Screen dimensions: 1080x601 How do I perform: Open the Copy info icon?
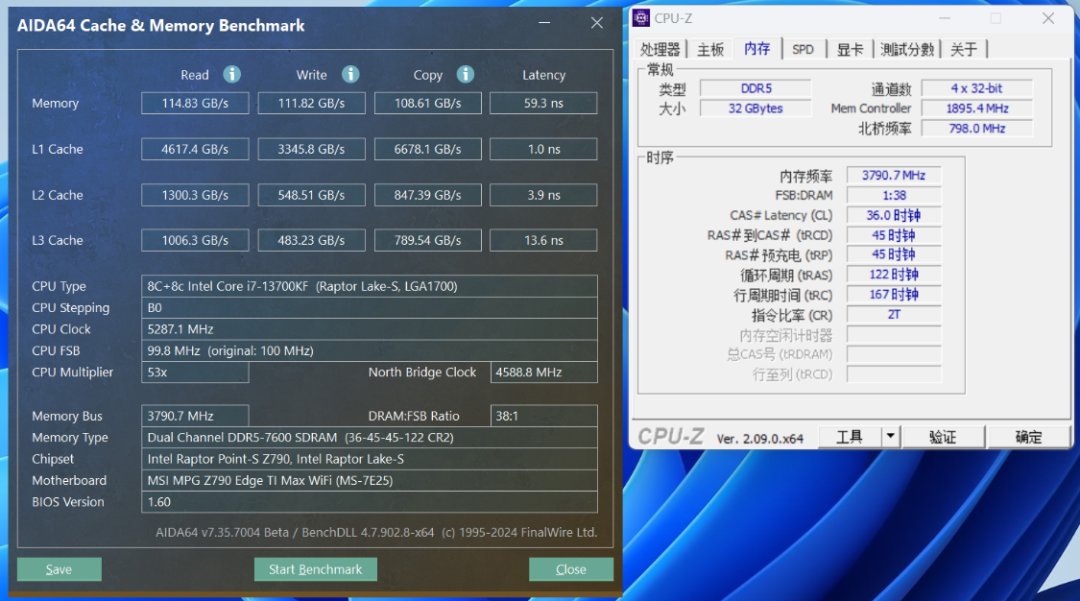pos(466,74)
